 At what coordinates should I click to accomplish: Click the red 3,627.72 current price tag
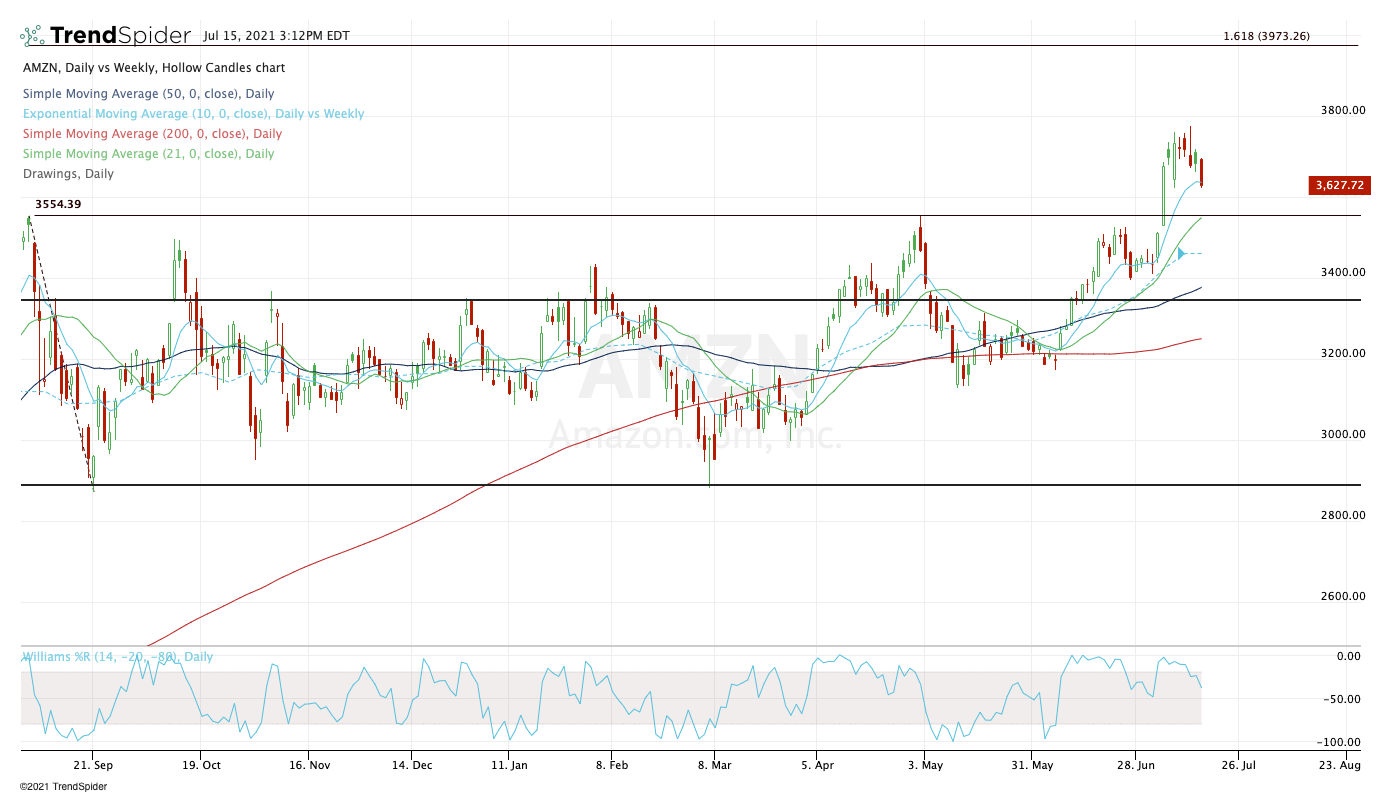1340,185
